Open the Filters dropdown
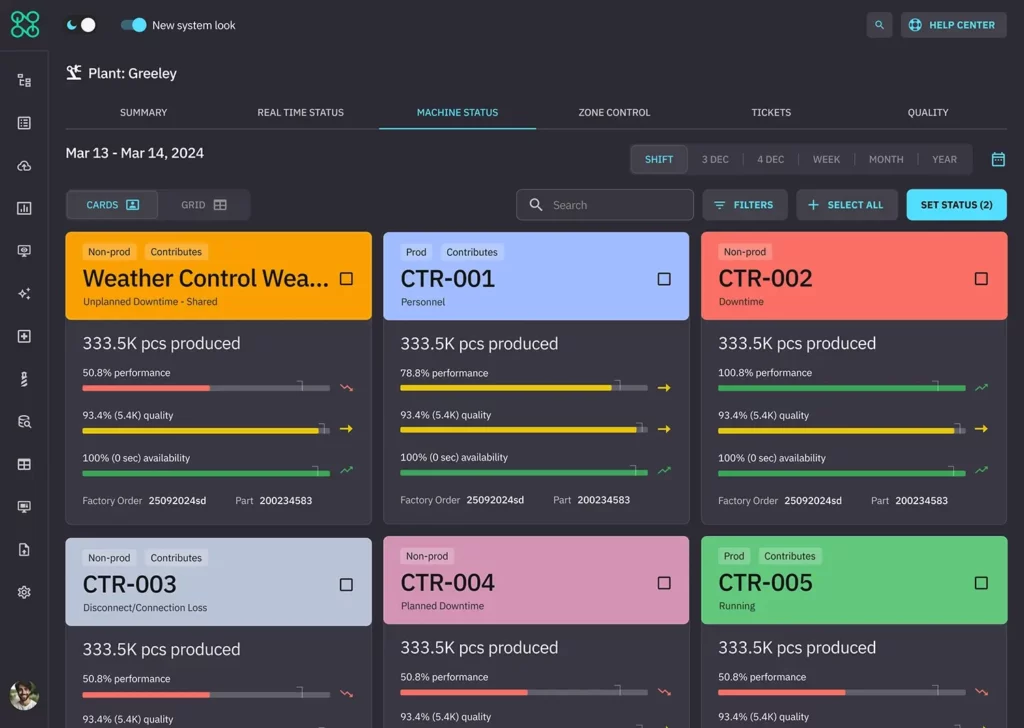 [x=744, y=205]
